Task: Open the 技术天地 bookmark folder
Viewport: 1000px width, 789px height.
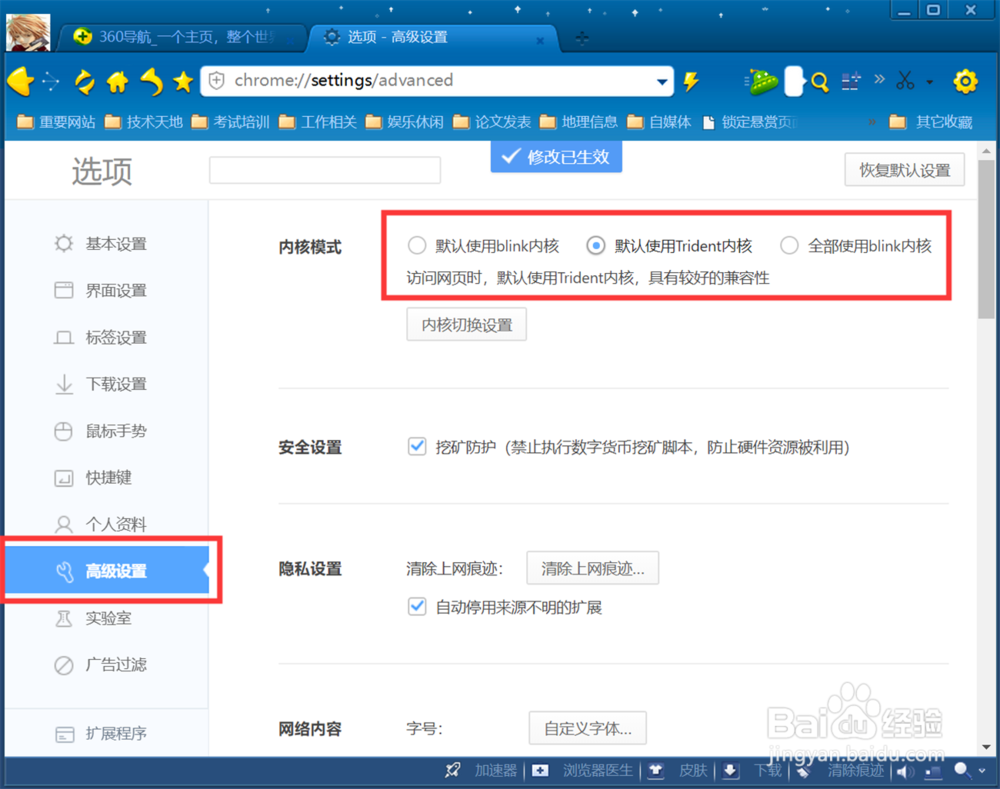Action: point(143,122)
